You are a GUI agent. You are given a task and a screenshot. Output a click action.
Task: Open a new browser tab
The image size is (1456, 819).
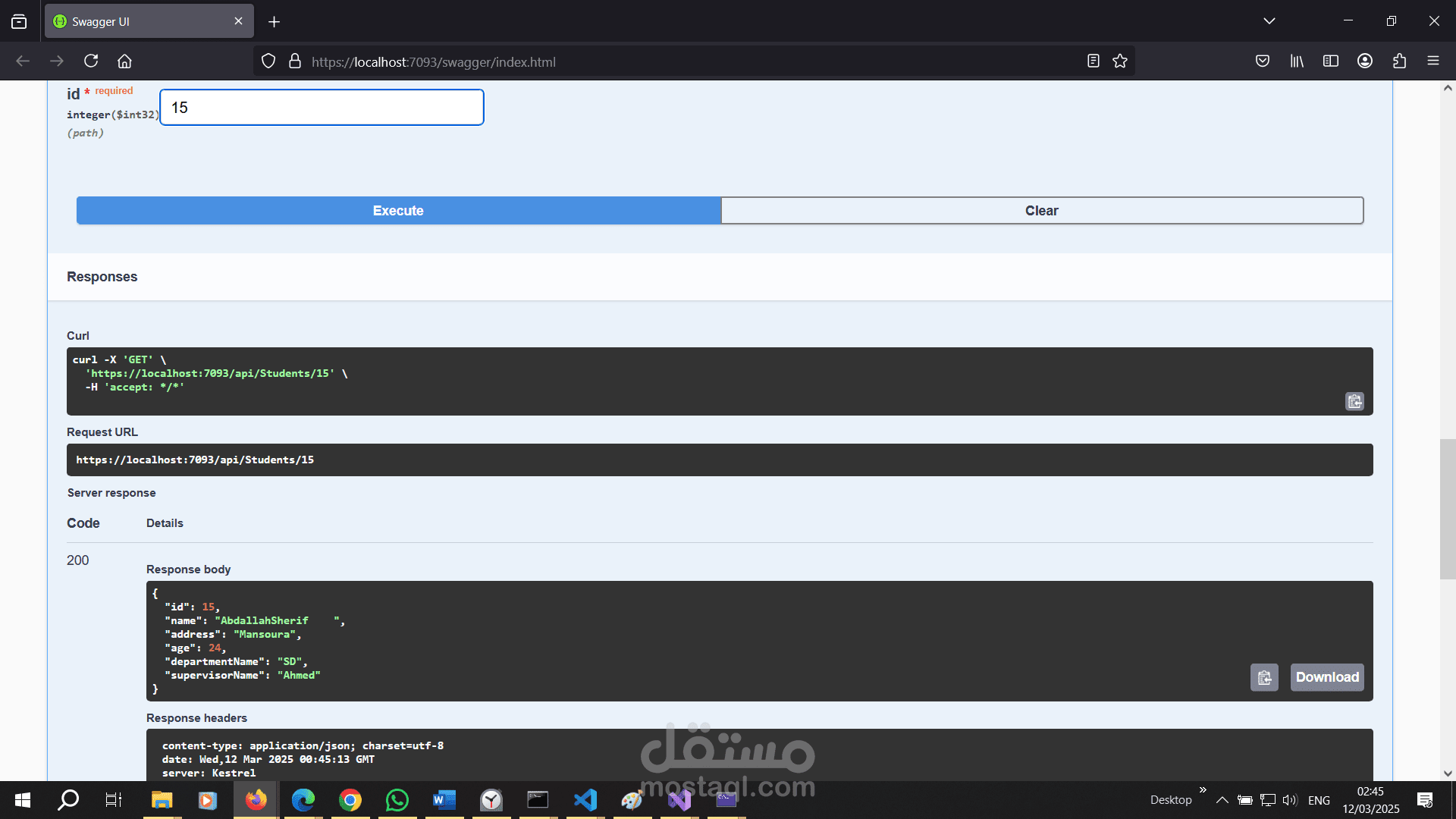click(x=275, y=22)
